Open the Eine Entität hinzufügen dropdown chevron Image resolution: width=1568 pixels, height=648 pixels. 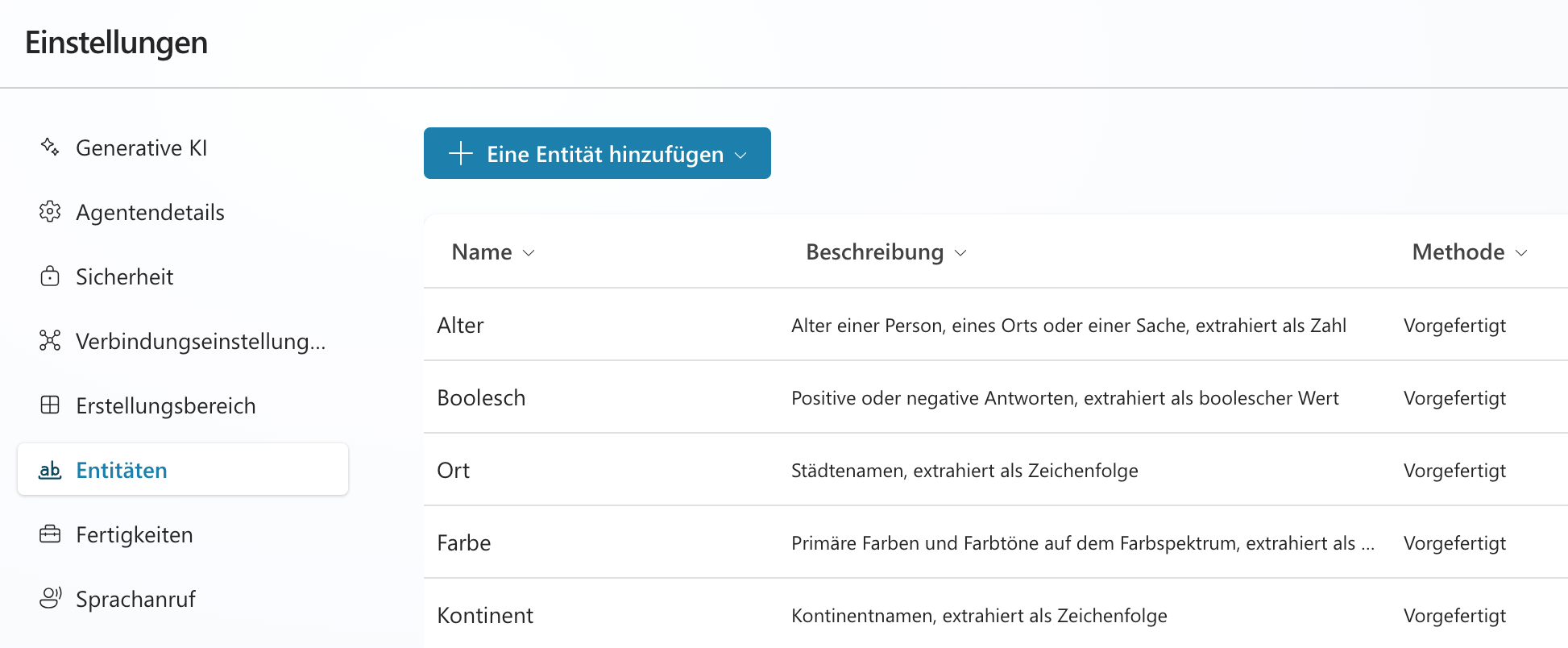741,155
